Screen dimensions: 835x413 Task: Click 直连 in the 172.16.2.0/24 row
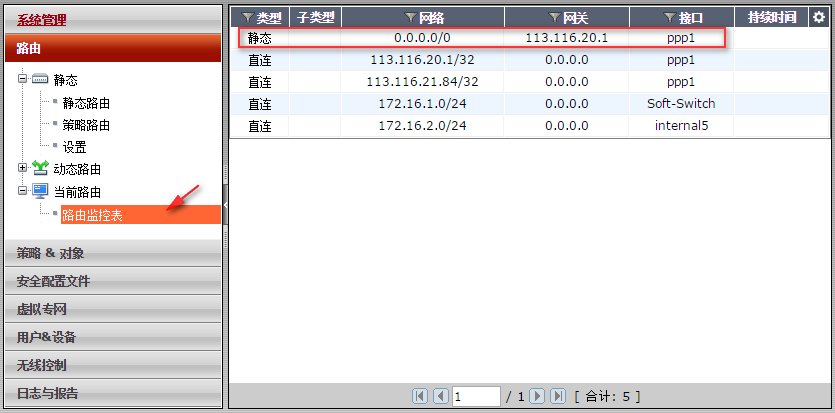[x=259, y=126]
